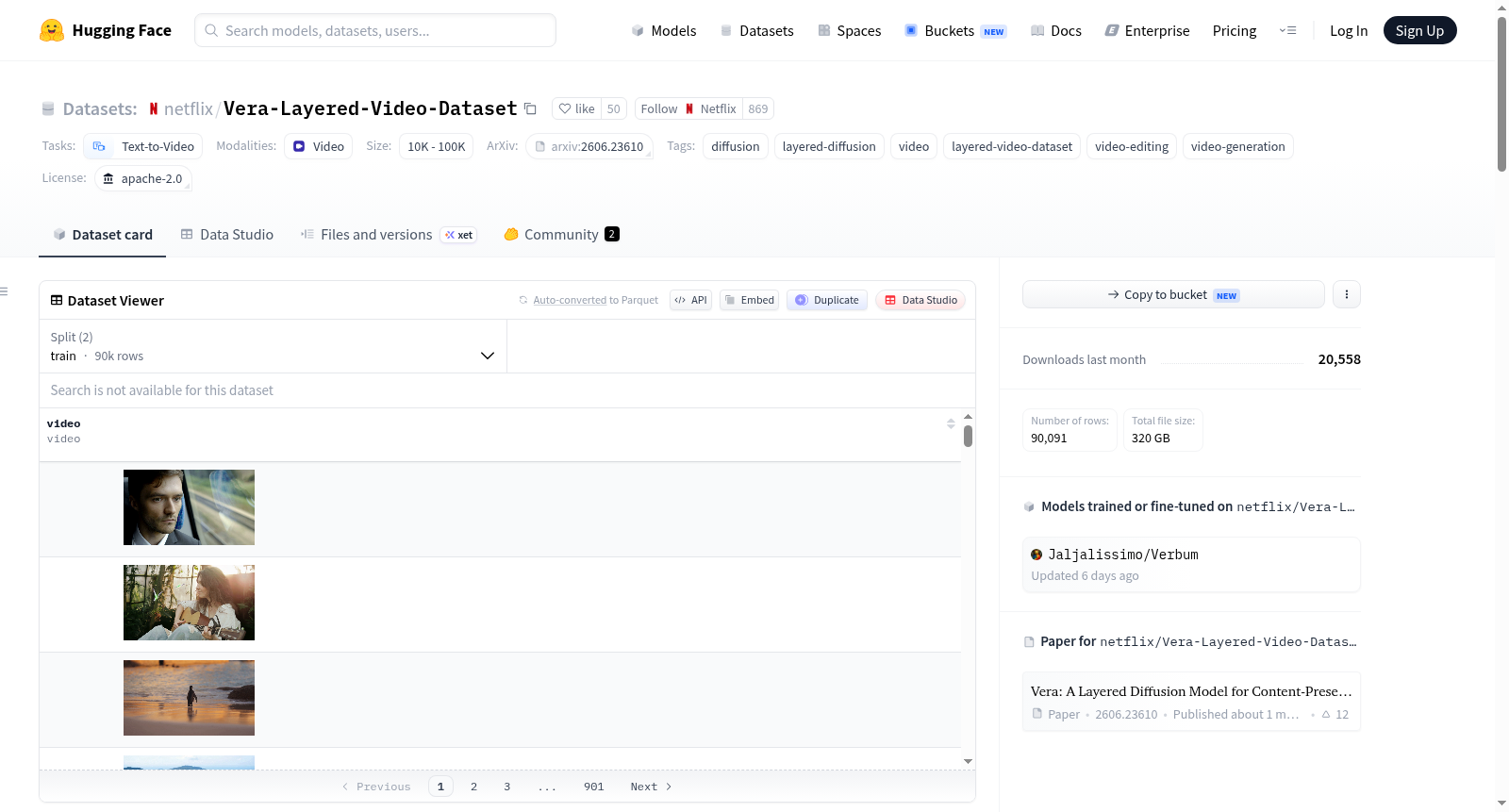Follow Netflix organization
Viewport: 1509px width, 812px height.
coord(688,108)
